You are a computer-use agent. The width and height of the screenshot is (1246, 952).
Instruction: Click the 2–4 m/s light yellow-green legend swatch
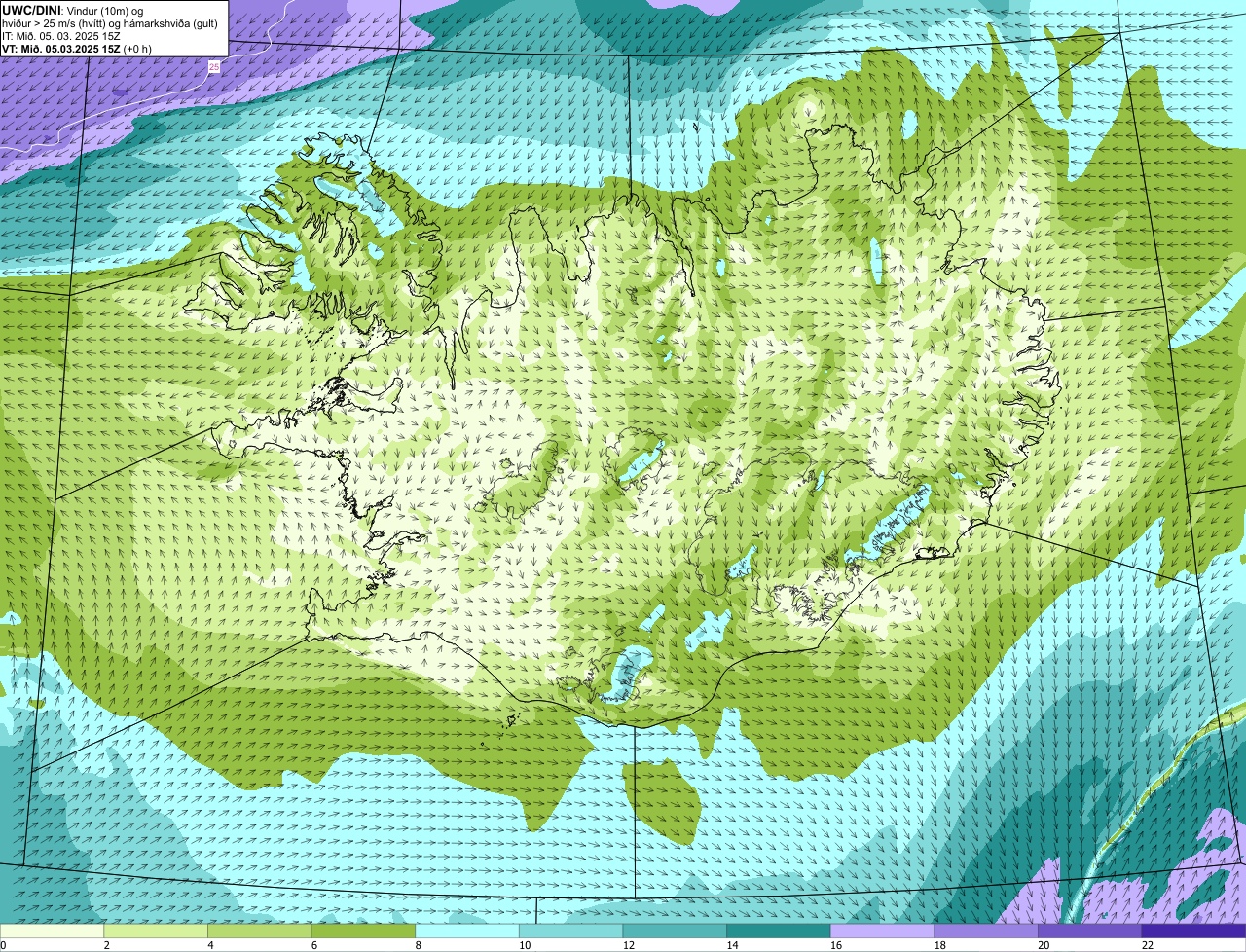pyautogui.click(x=156, y=932)
